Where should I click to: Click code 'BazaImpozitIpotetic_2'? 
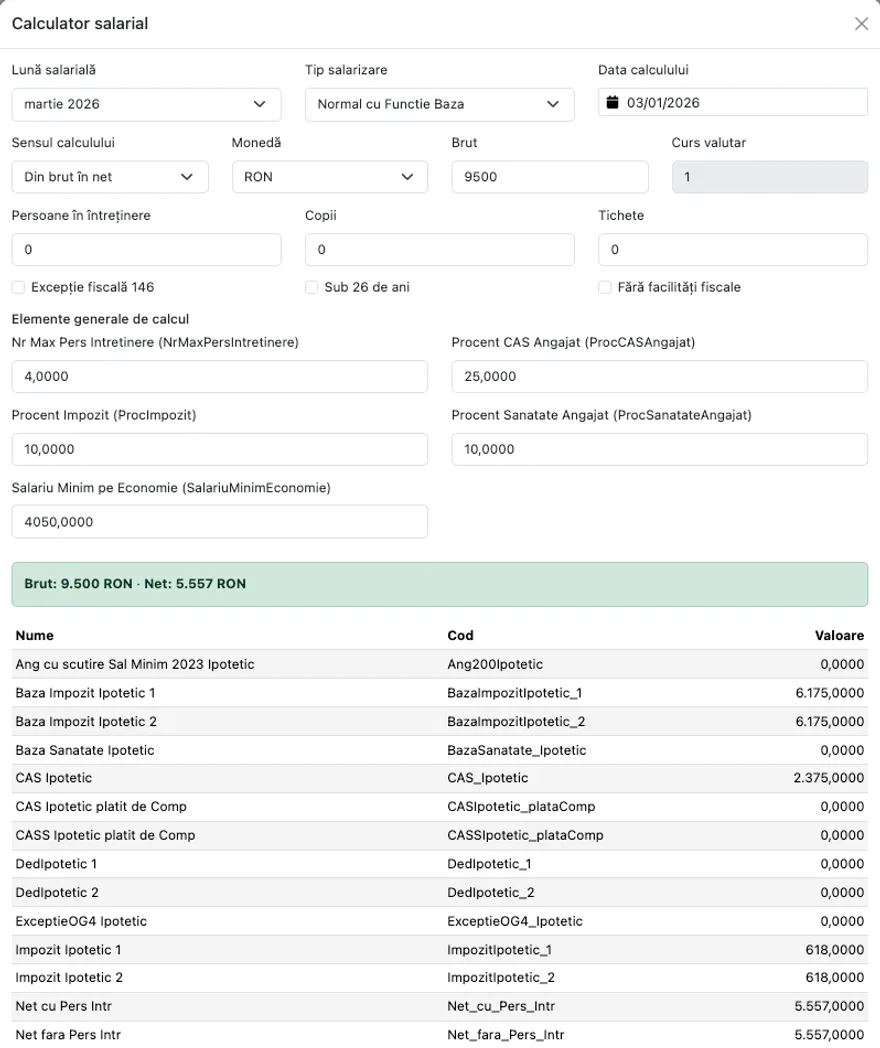coord(517,722)
